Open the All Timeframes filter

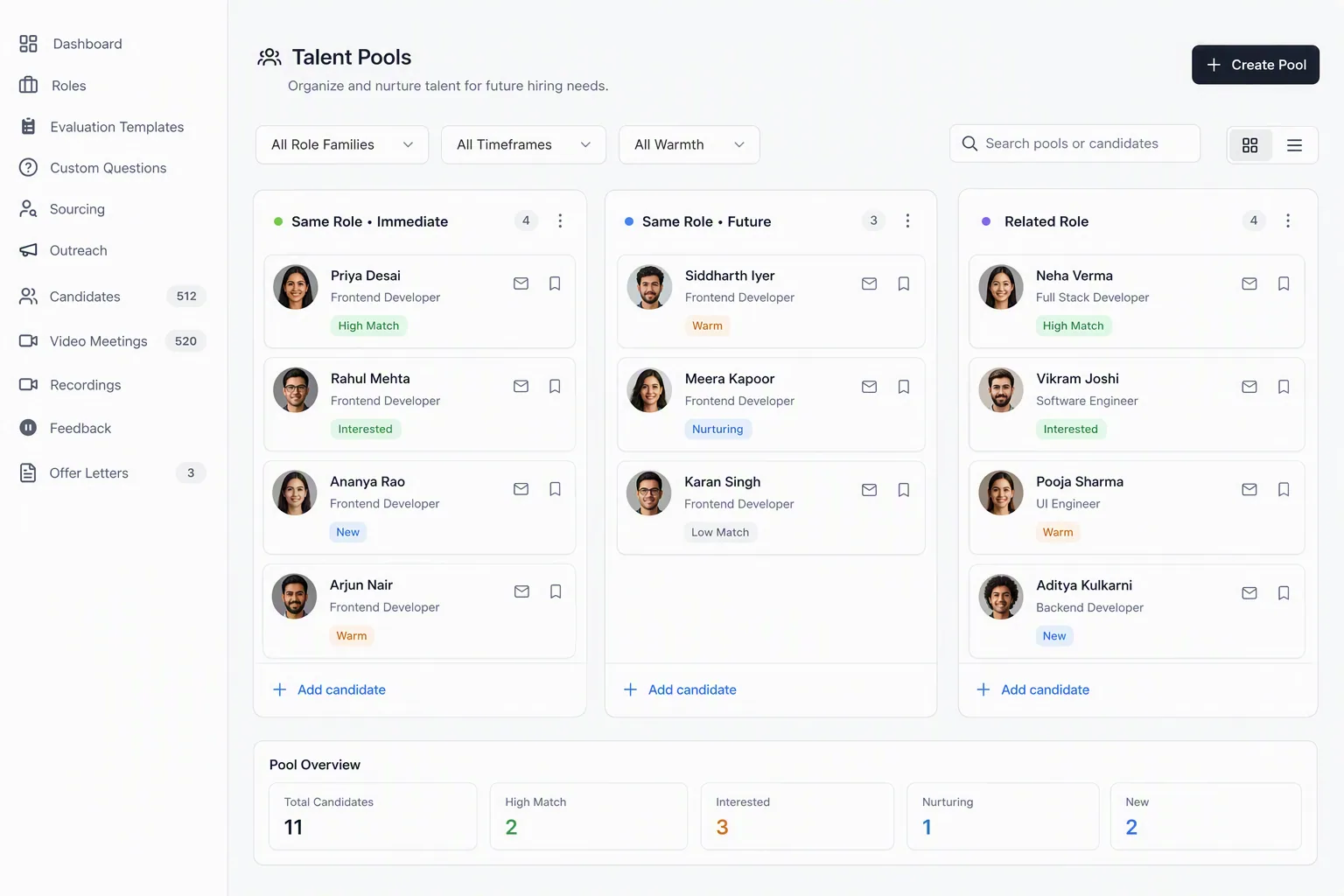click(523, 144)
